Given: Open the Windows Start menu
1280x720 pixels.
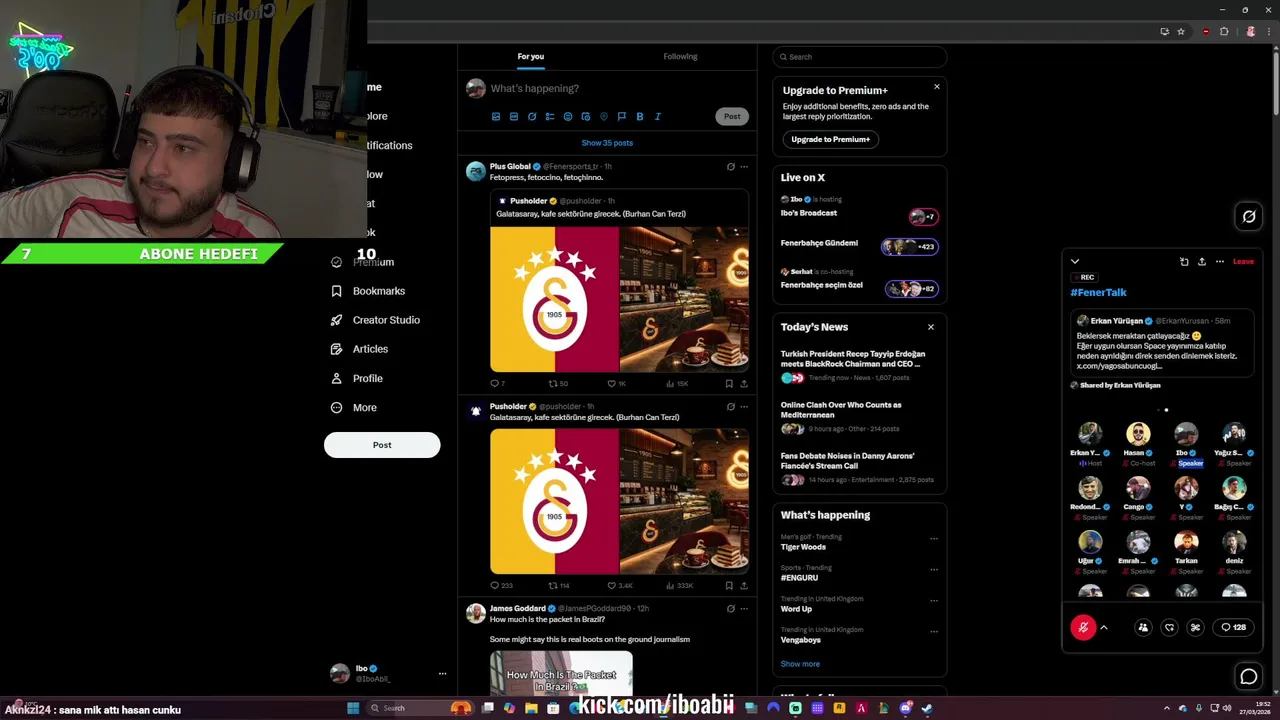Looking at the screenshot, I should click(353, 708).
